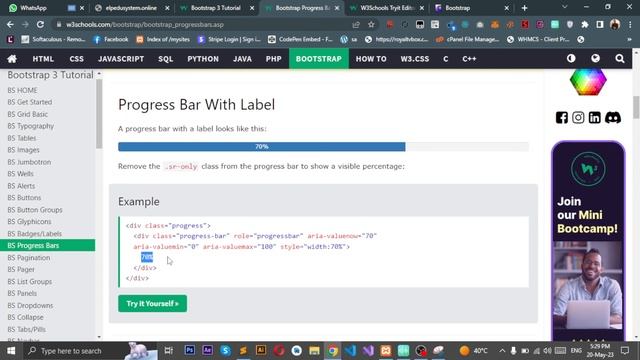Click the sidebar scrollbar down arrow
640x360 pixels.
coord(99,337)
